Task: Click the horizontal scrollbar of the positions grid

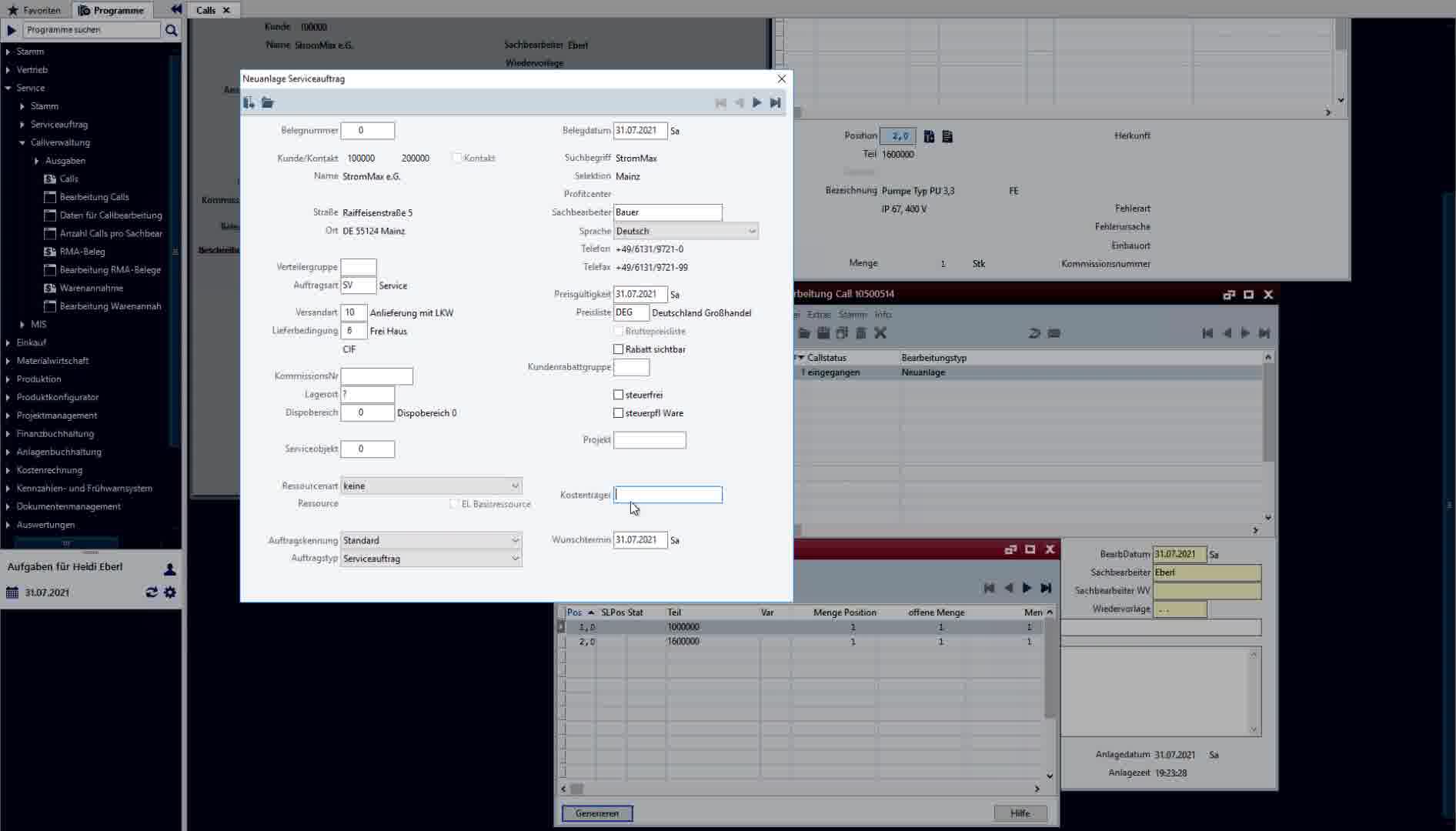Action: [x=800, y=789]
